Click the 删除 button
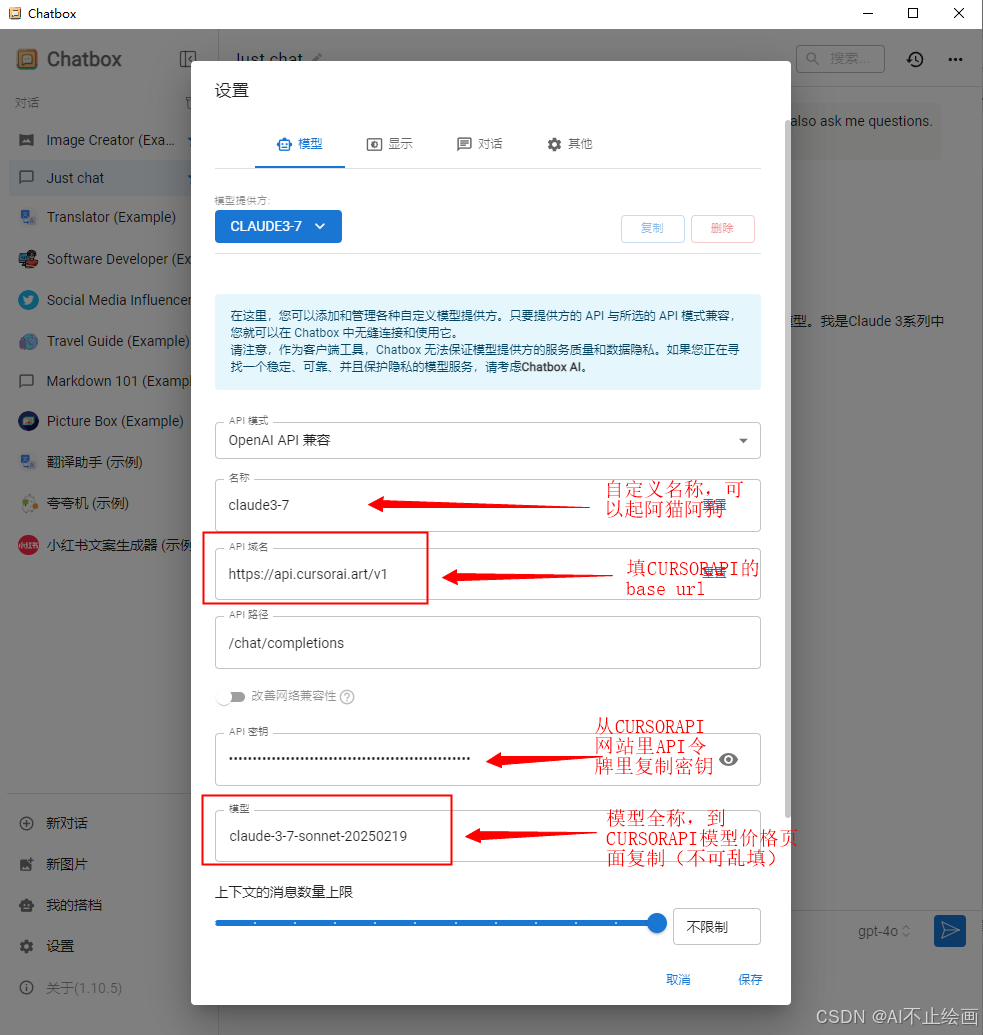This screenshot has height=1035, width=983. (x=722, y=228)
